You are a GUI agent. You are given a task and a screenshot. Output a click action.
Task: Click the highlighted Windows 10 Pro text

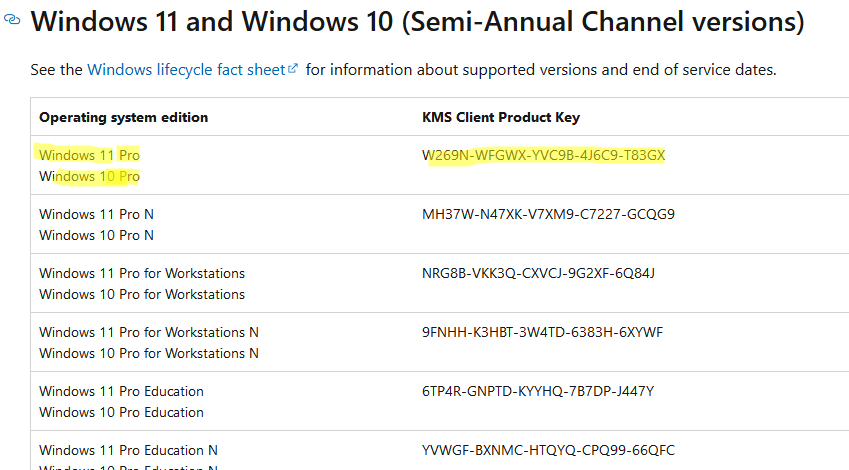[89, 177]
